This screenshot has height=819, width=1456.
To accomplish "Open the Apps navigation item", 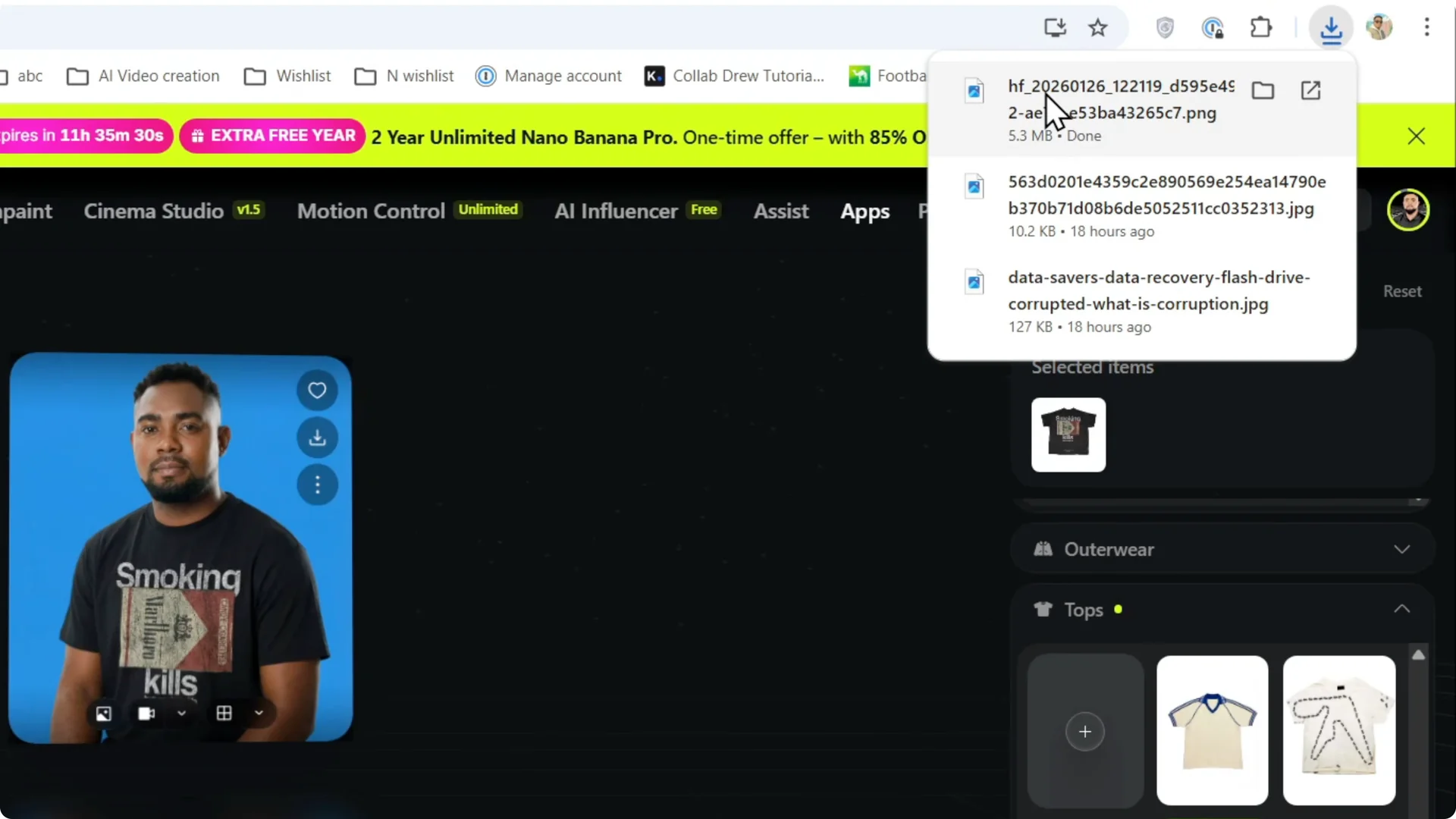I will 864,212.
